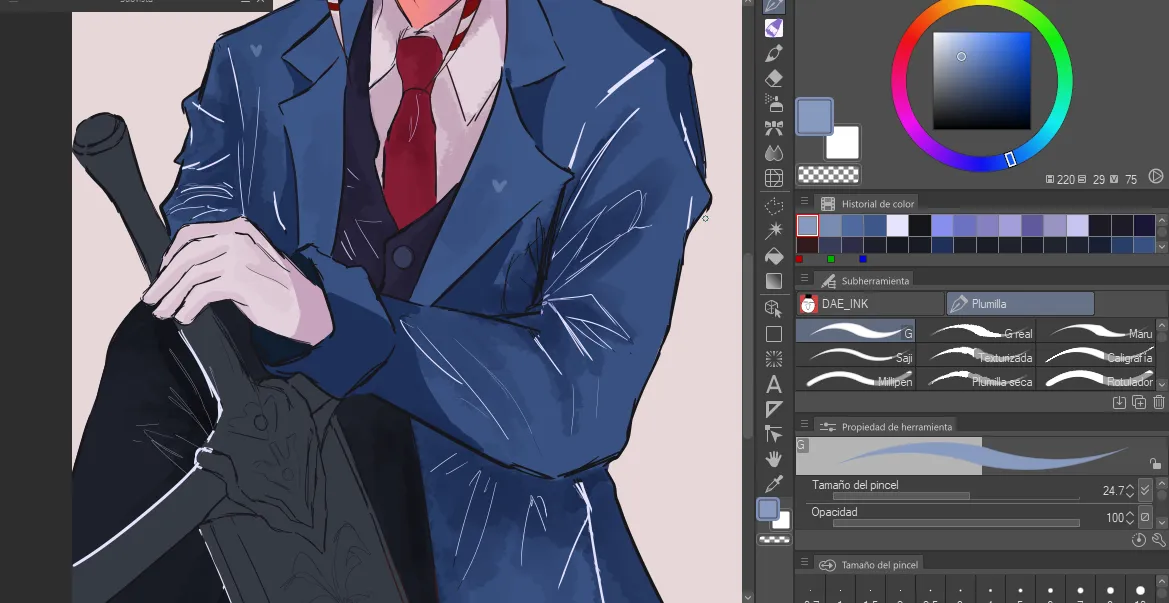
Task: Open Historial de color panel menu
Action: pyautogui.click(x=804, y=203)
